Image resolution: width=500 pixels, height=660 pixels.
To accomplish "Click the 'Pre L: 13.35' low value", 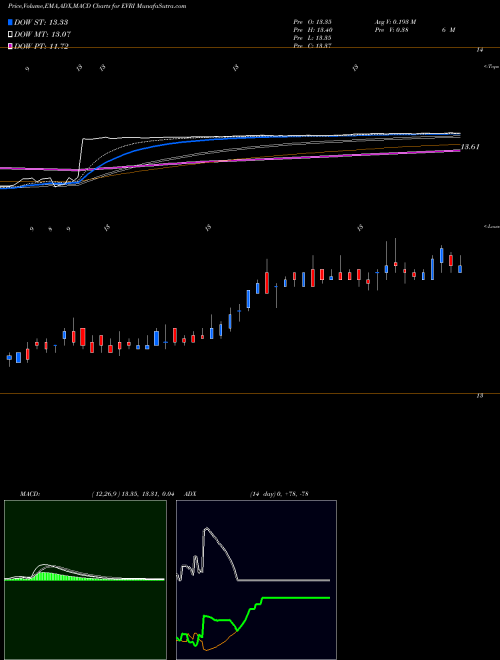I will (x=313, y=37).
